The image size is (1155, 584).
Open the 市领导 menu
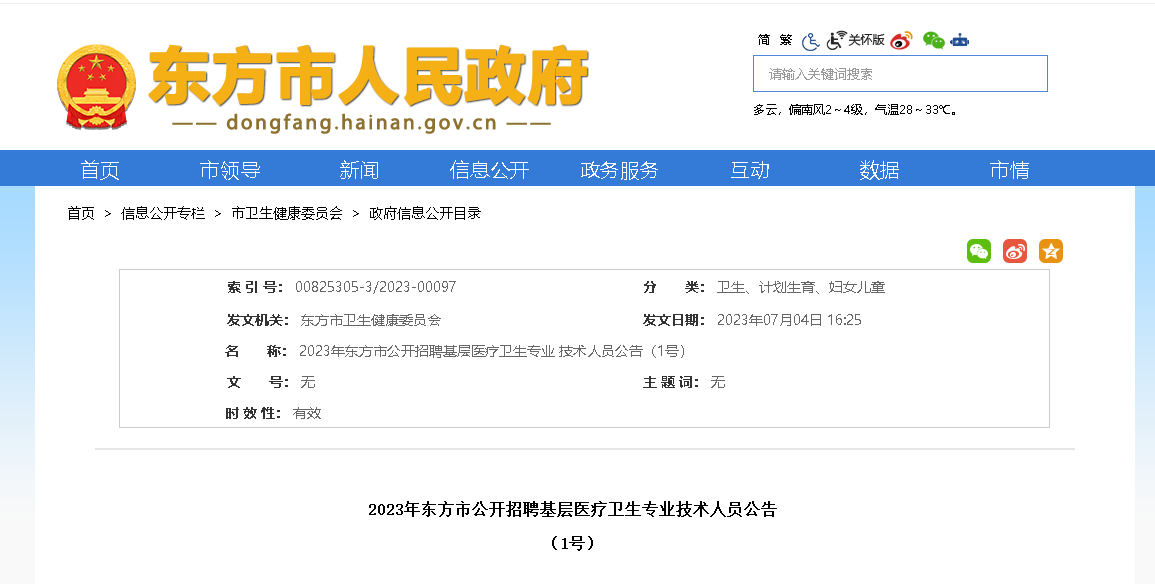[x=230, y=170]
